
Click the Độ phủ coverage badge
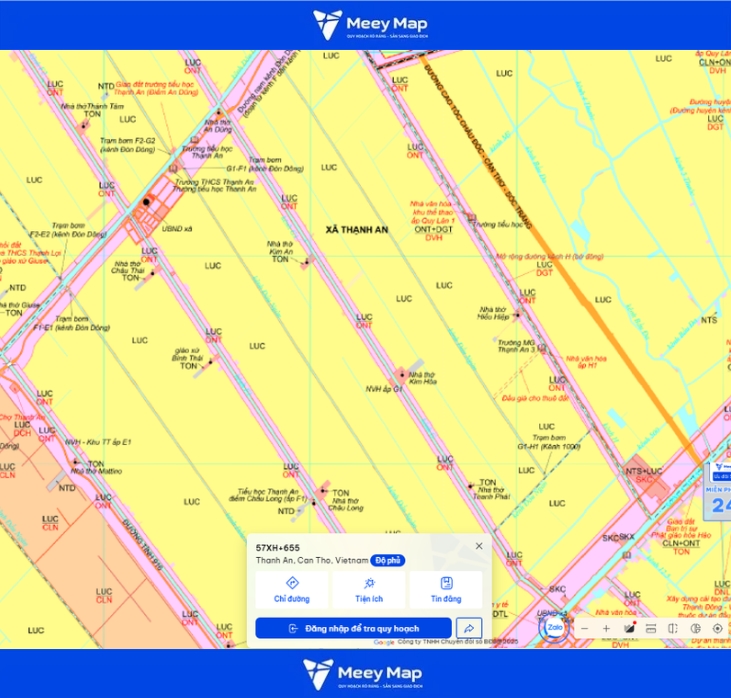388,560
